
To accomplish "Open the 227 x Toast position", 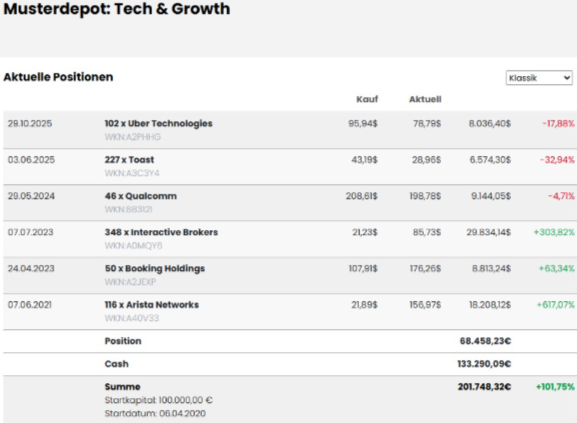I will 129,160.
